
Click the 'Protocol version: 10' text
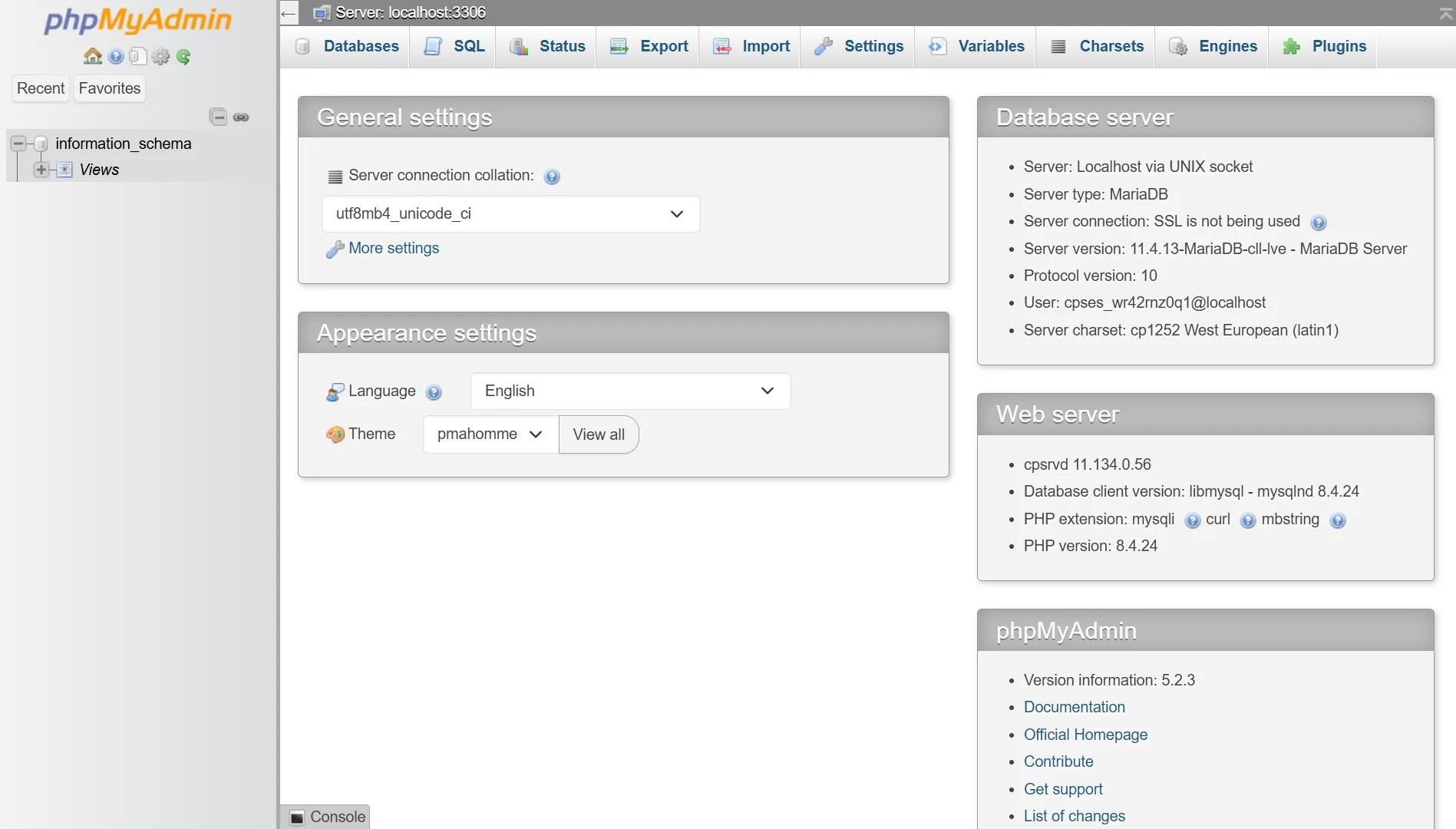pyautogui.click(x=1090, y=276)
